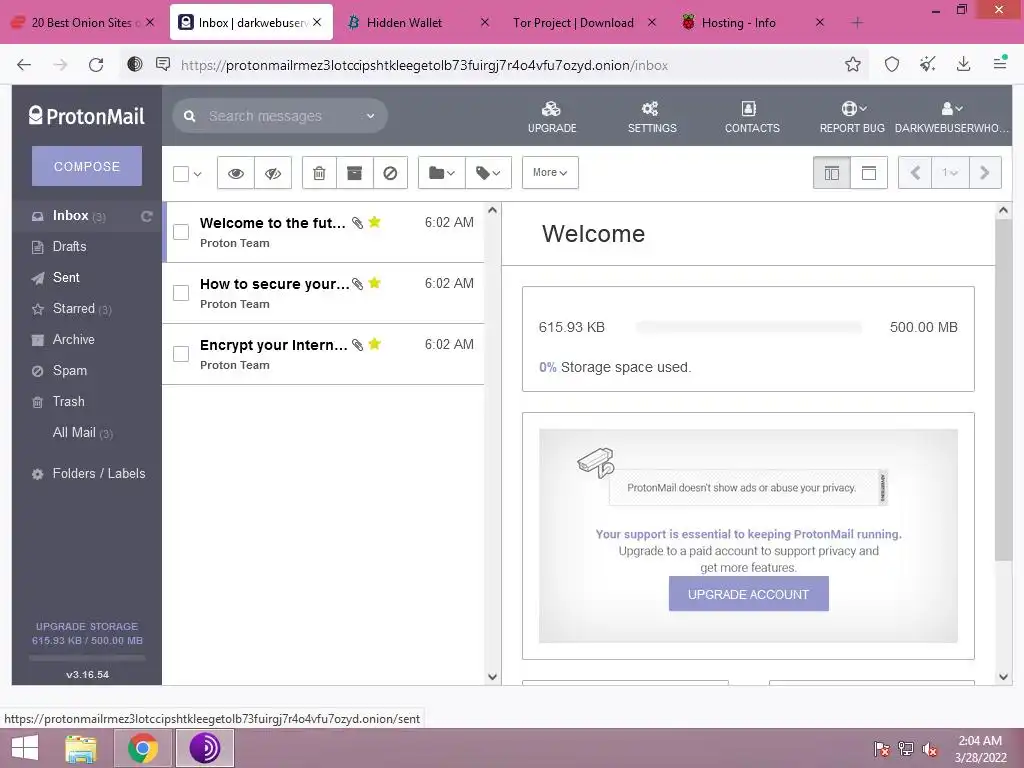Switch to 20 Best Onion Sites tab
This screenshot has height=768, width=1024.
[x=85, y=23]
